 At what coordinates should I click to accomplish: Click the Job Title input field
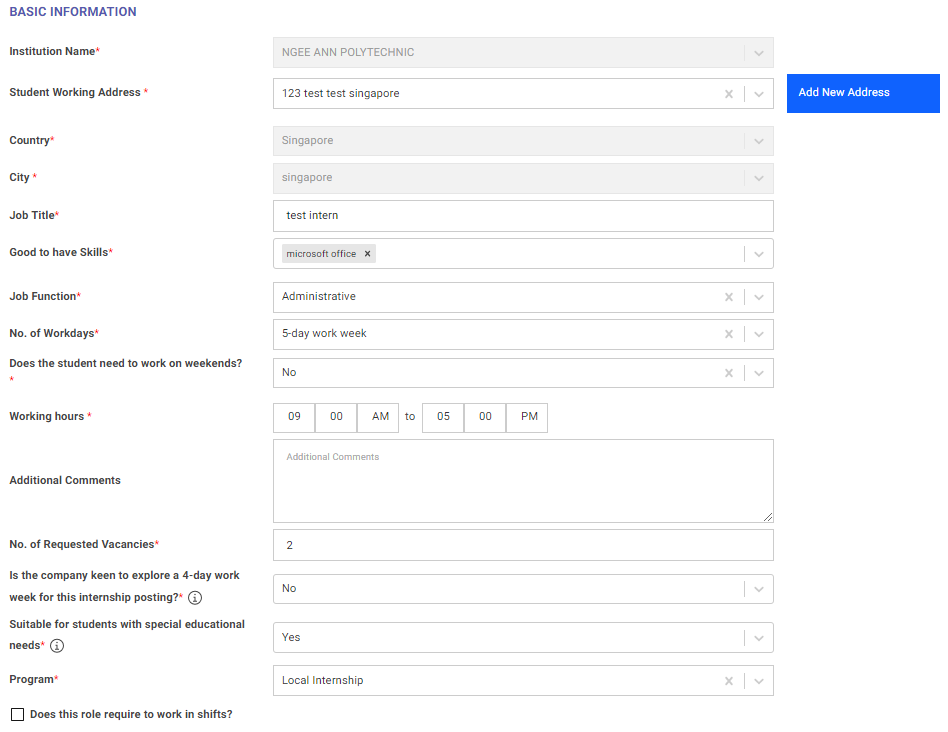[x=523, y=216]
